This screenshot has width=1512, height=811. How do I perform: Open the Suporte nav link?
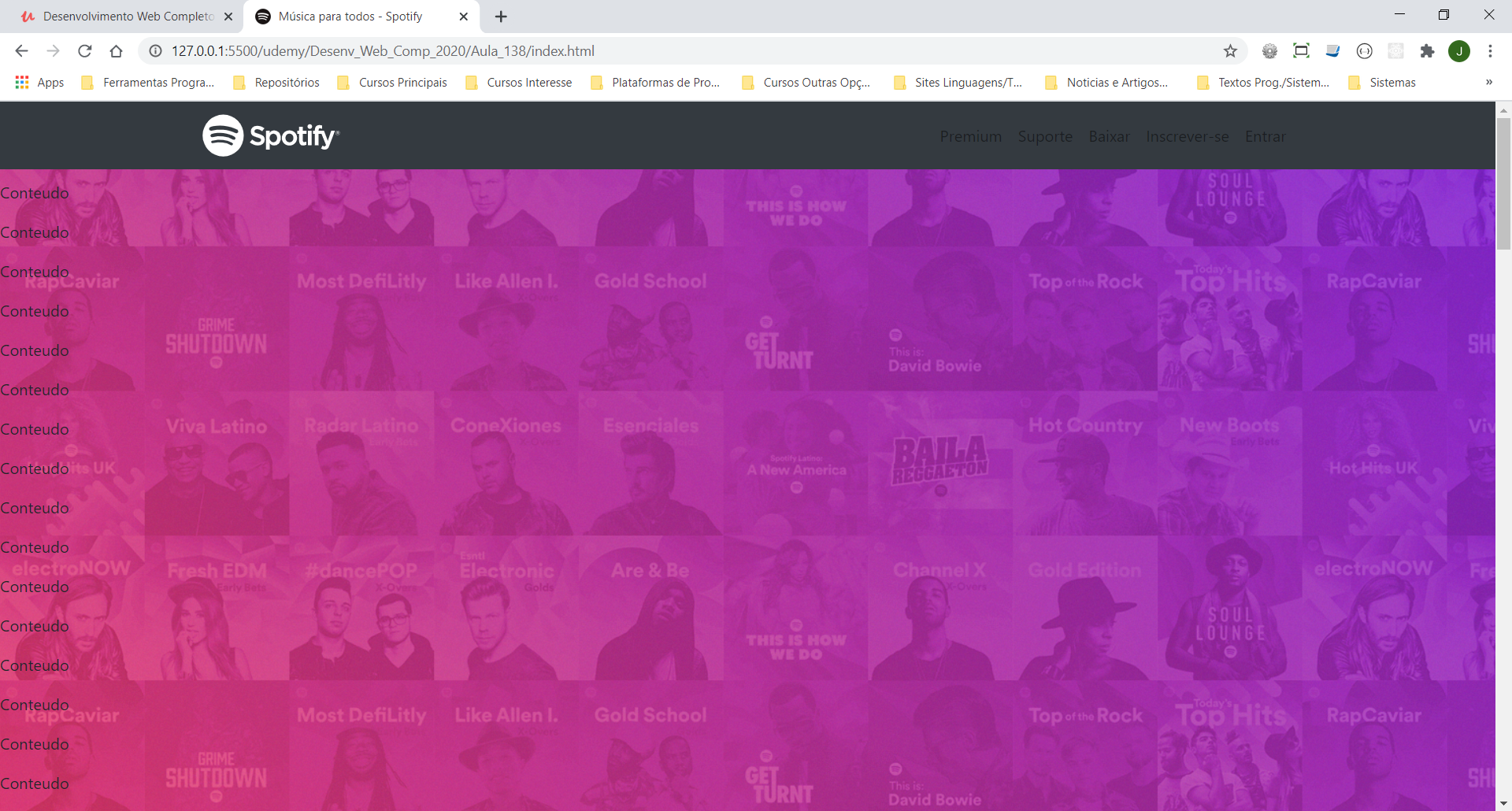tap(1045, 136)
